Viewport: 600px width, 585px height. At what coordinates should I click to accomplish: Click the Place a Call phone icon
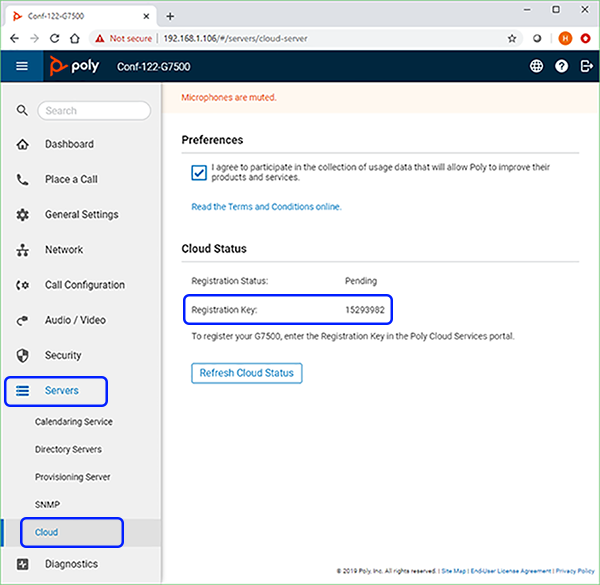click(23, 180)
